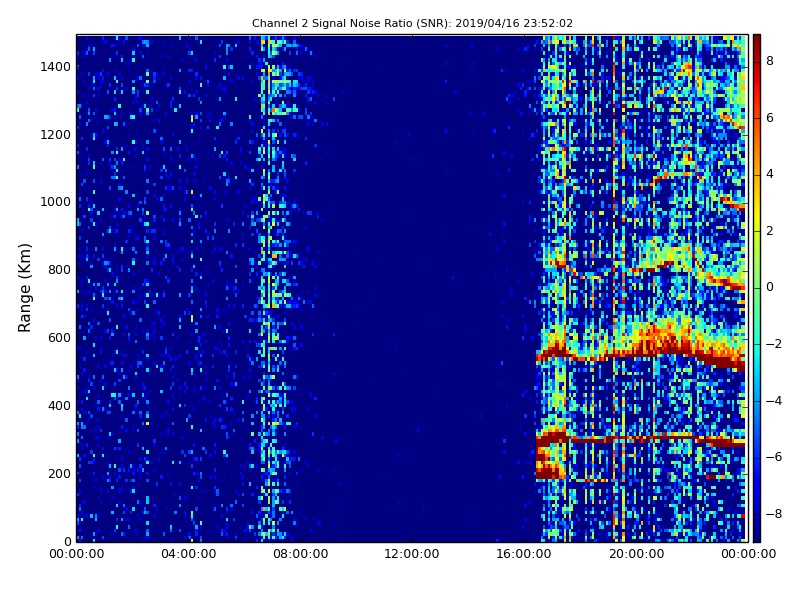
Task: Click the dark blue bottom of the colorbar
Action: point(757,533)
